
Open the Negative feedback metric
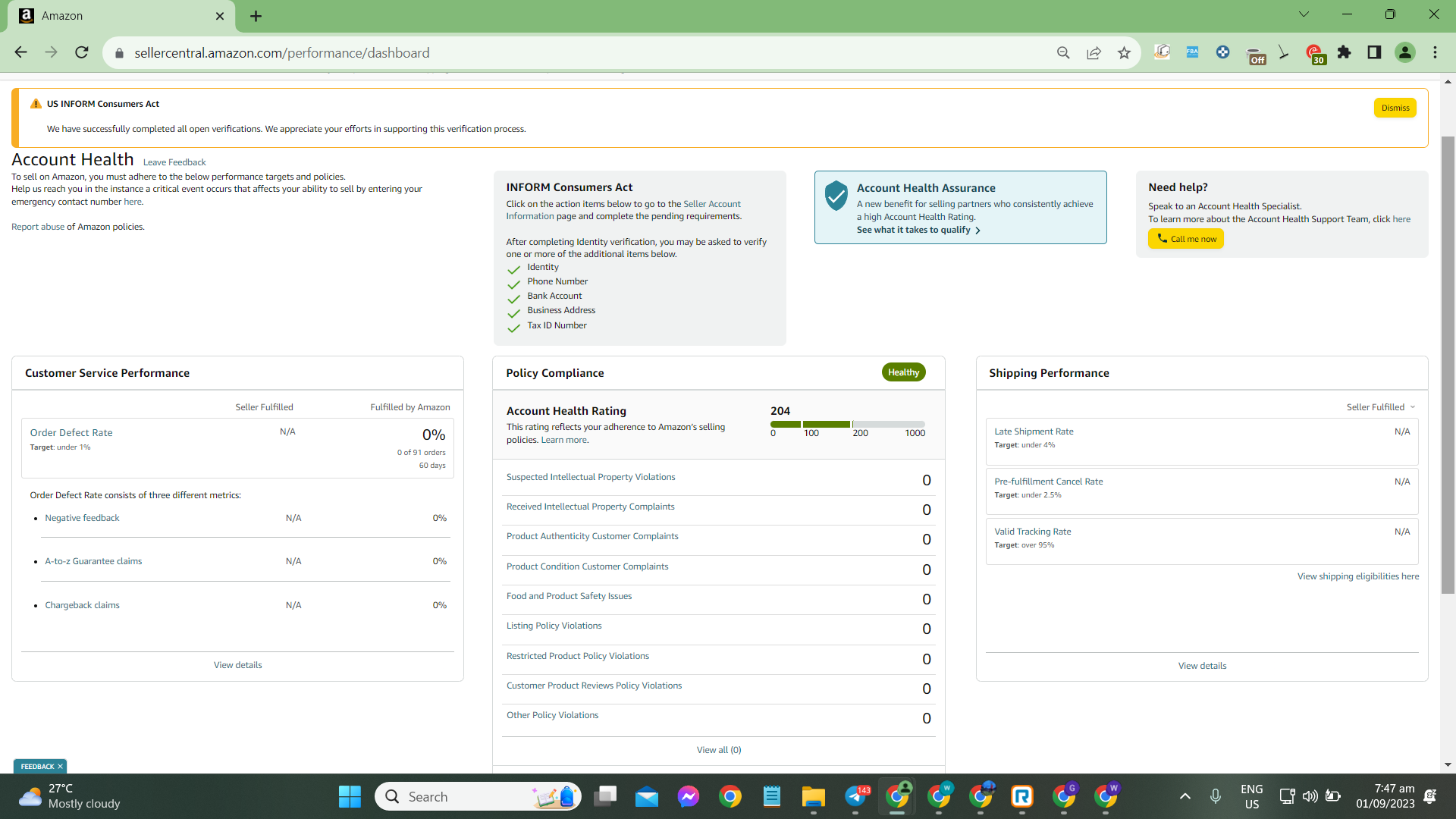tap(82, 518)
